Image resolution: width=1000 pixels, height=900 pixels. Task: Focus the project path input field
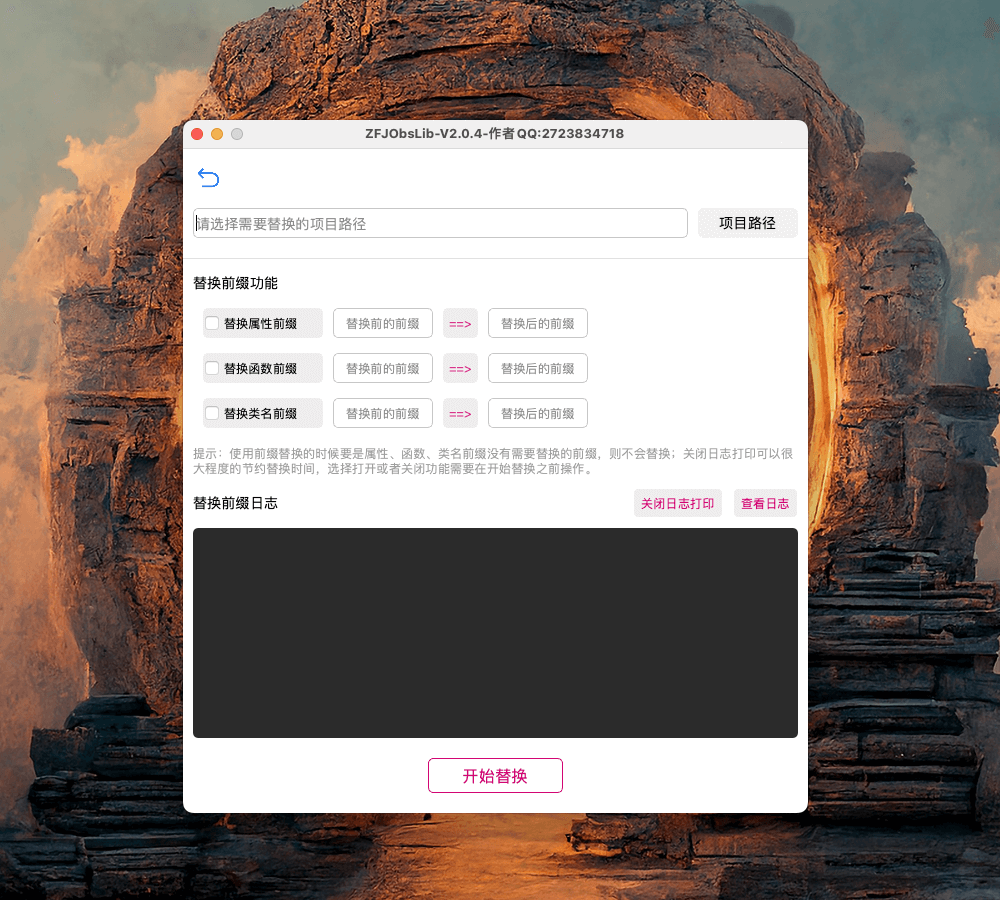point(440,223)
